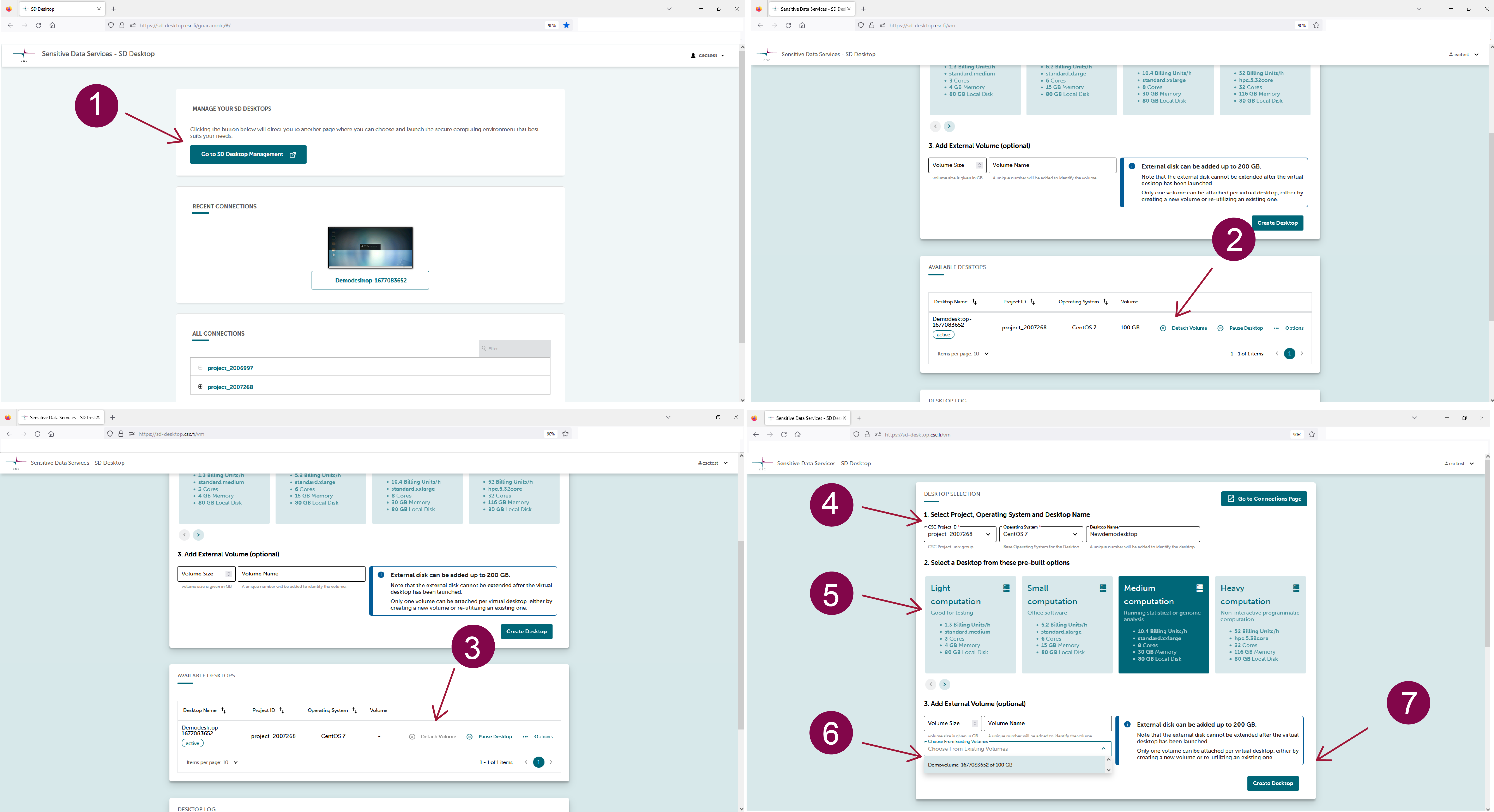Viewport: 1494px width, 812px height.
Task: Click next carousel arrow in top-right window
Action: tap(949, 126)
